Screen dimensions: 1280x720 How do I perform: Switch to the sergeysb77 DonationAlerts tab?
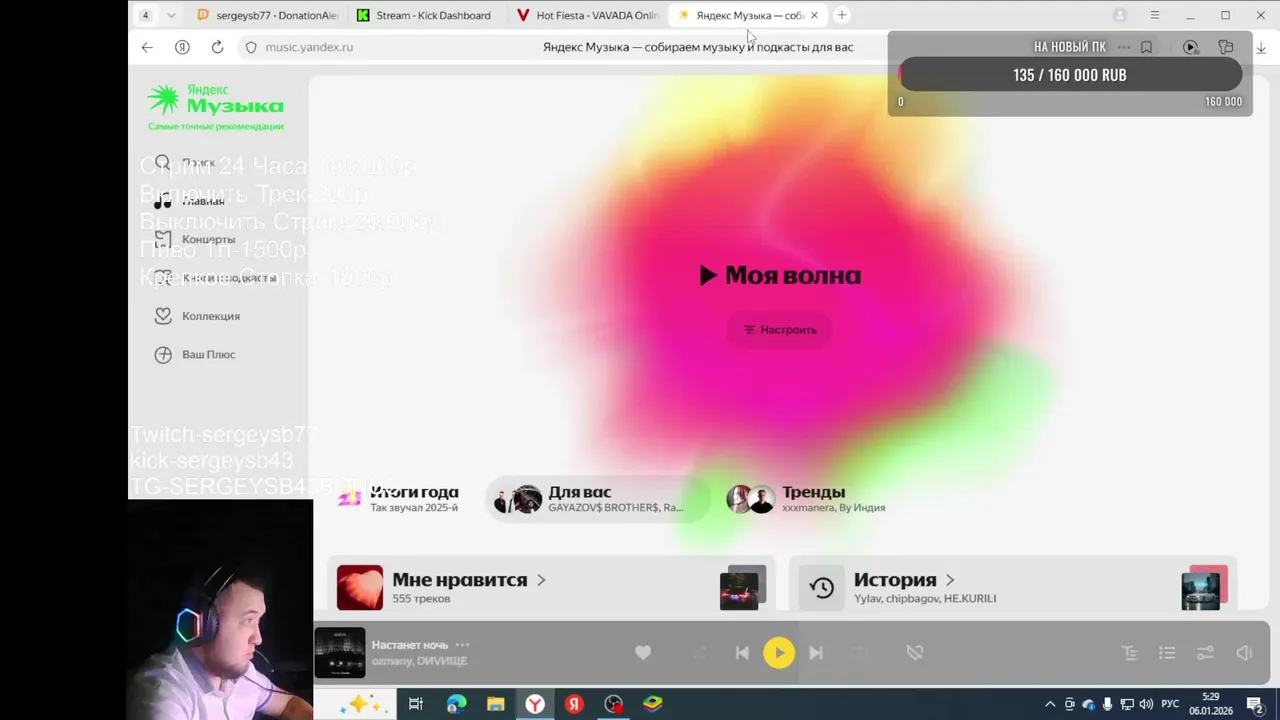[x=268, y=15]
